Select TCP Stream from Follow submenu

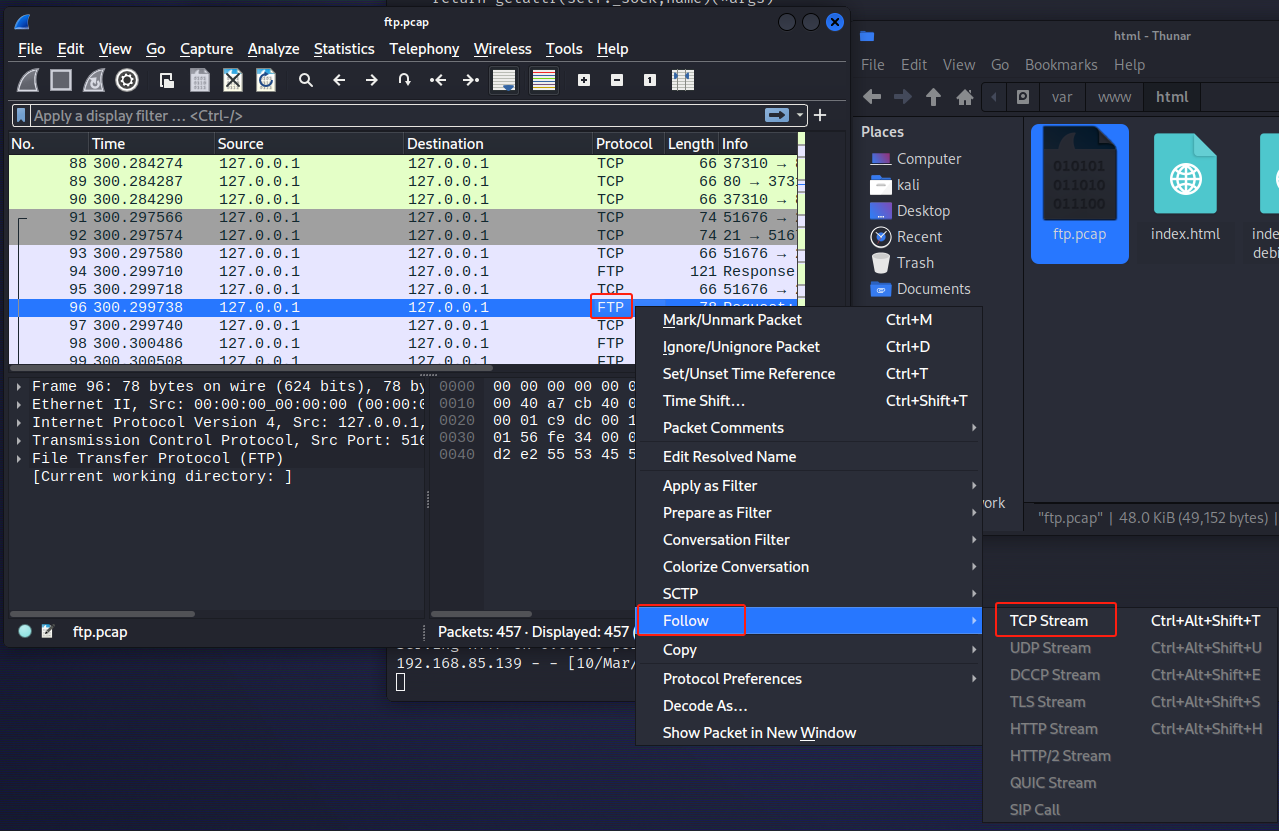[x=1048, y=621]
